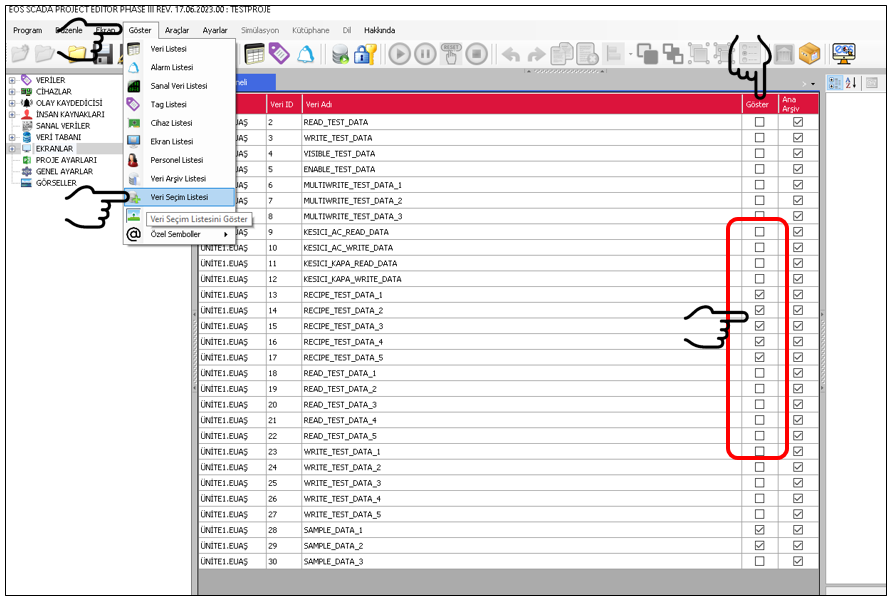Image resolution: width=894 pixels, height=602 pixels.
Task: Select GÖRSELLER in project tree
Action: click(56, 183)
